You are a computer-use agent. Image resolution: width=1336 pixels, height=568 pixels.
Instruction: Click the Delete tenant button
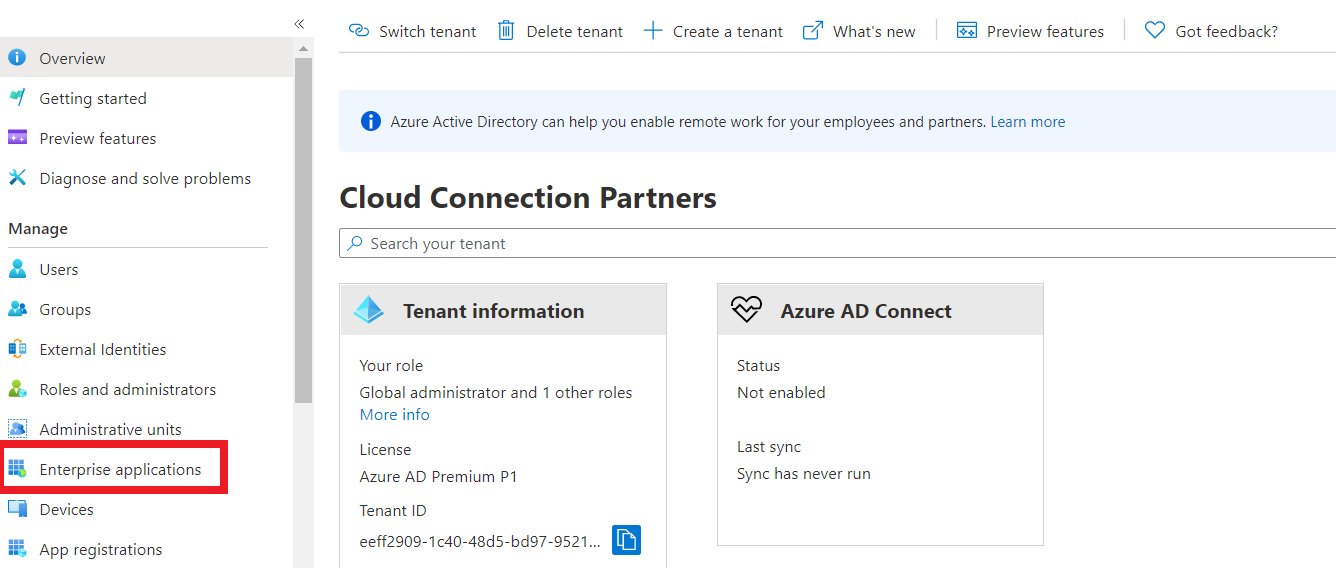560,31
